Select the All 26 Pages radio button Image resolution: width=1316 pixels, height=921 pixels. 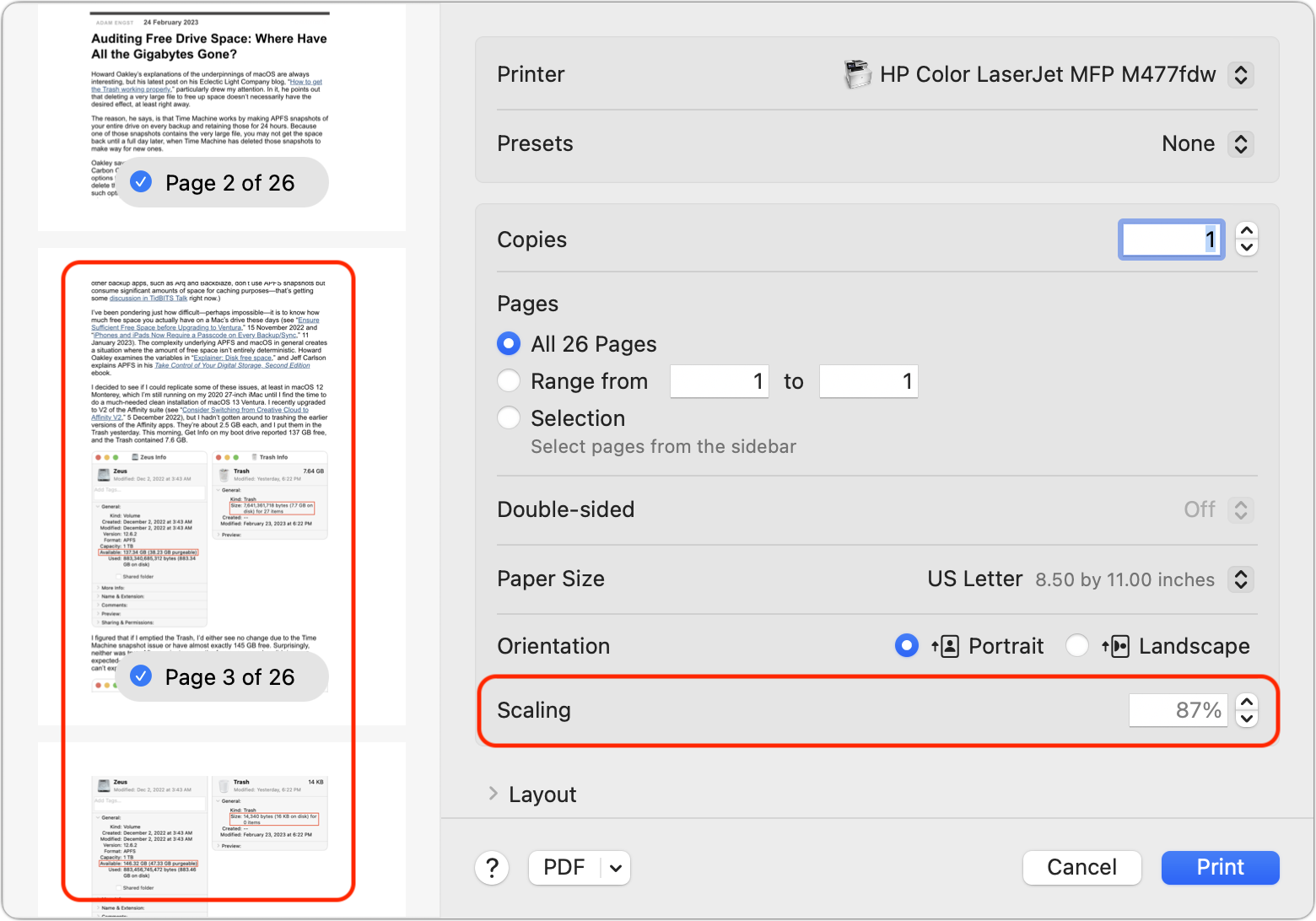(509, 343)
